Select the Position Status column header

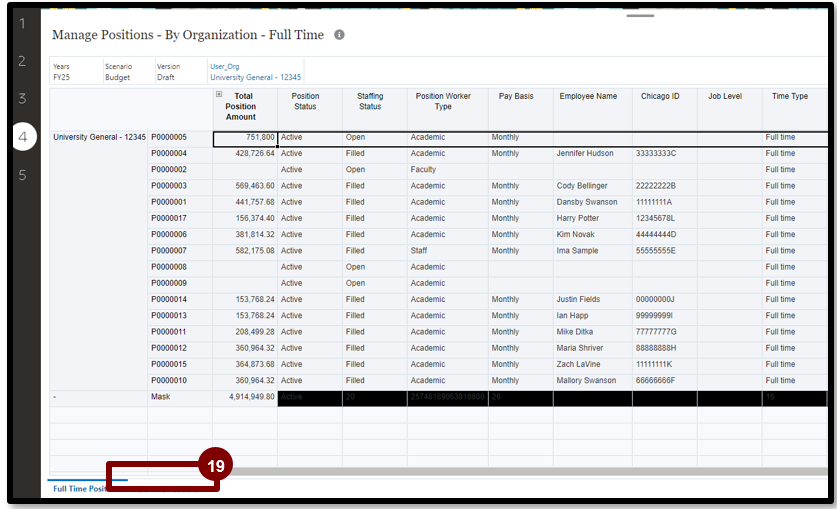point(310,109)
